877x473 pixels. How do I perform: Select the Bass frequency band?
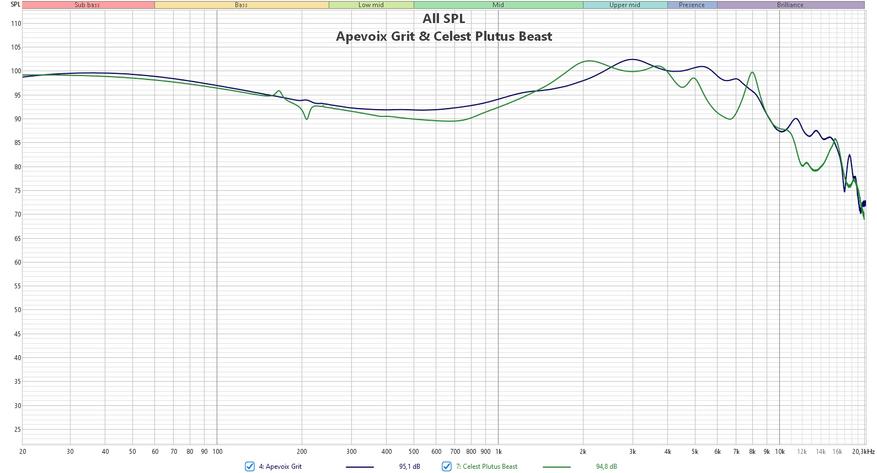(x=242, y=5)
